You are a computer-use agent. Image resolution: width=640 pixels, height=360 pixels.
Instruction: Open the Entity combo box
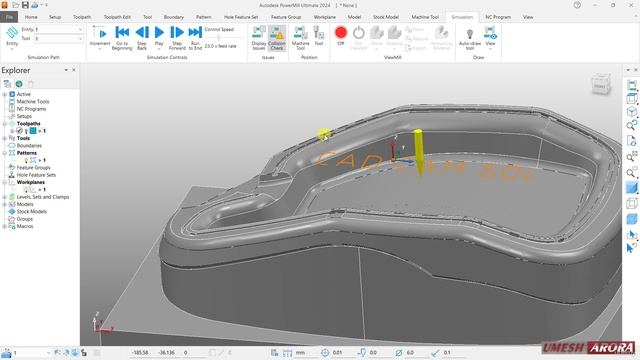click(58, 29)
